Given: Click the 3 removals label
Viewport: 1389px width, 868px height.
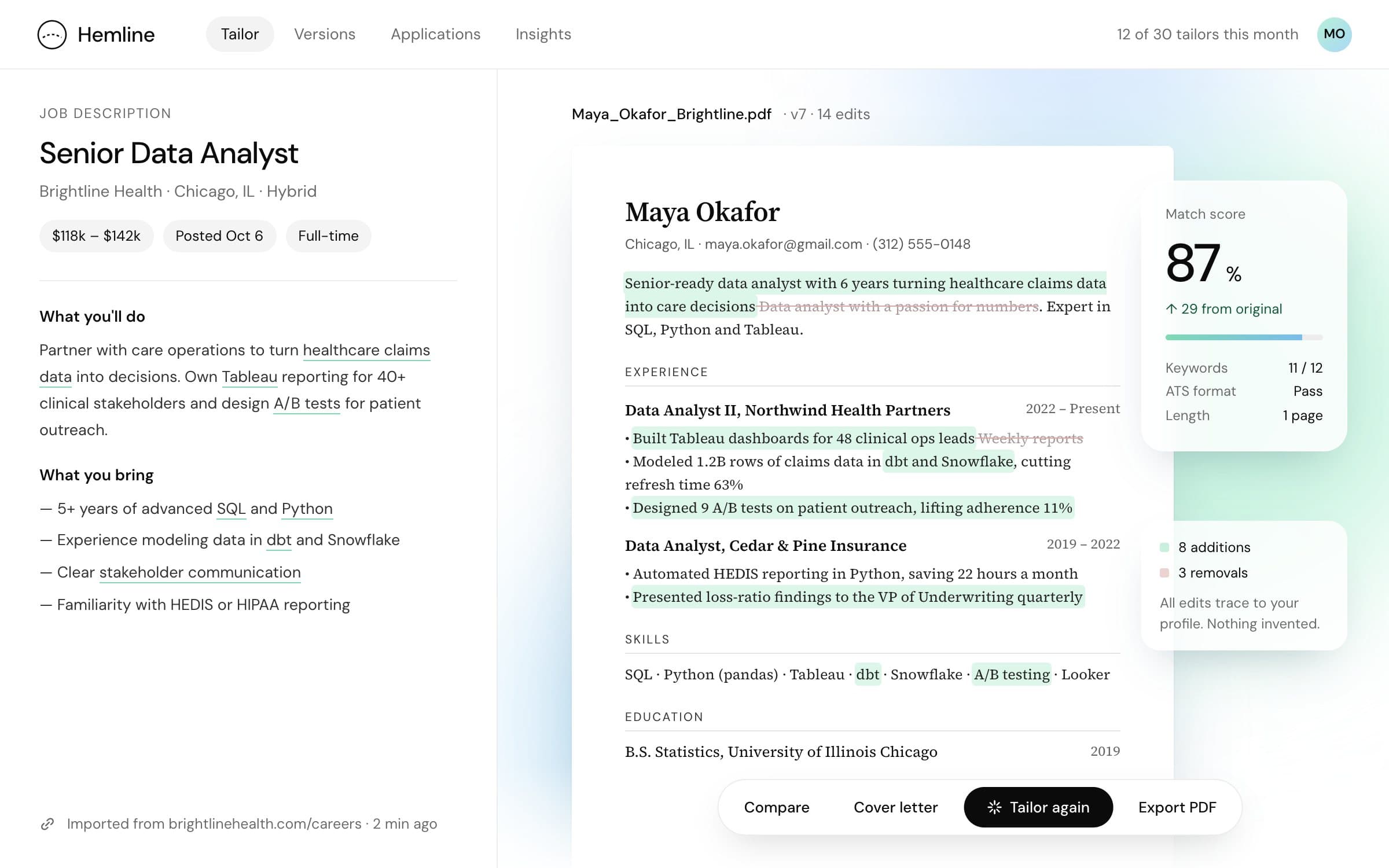Looking at the screenshot, I should click(x=1213, y=573).
